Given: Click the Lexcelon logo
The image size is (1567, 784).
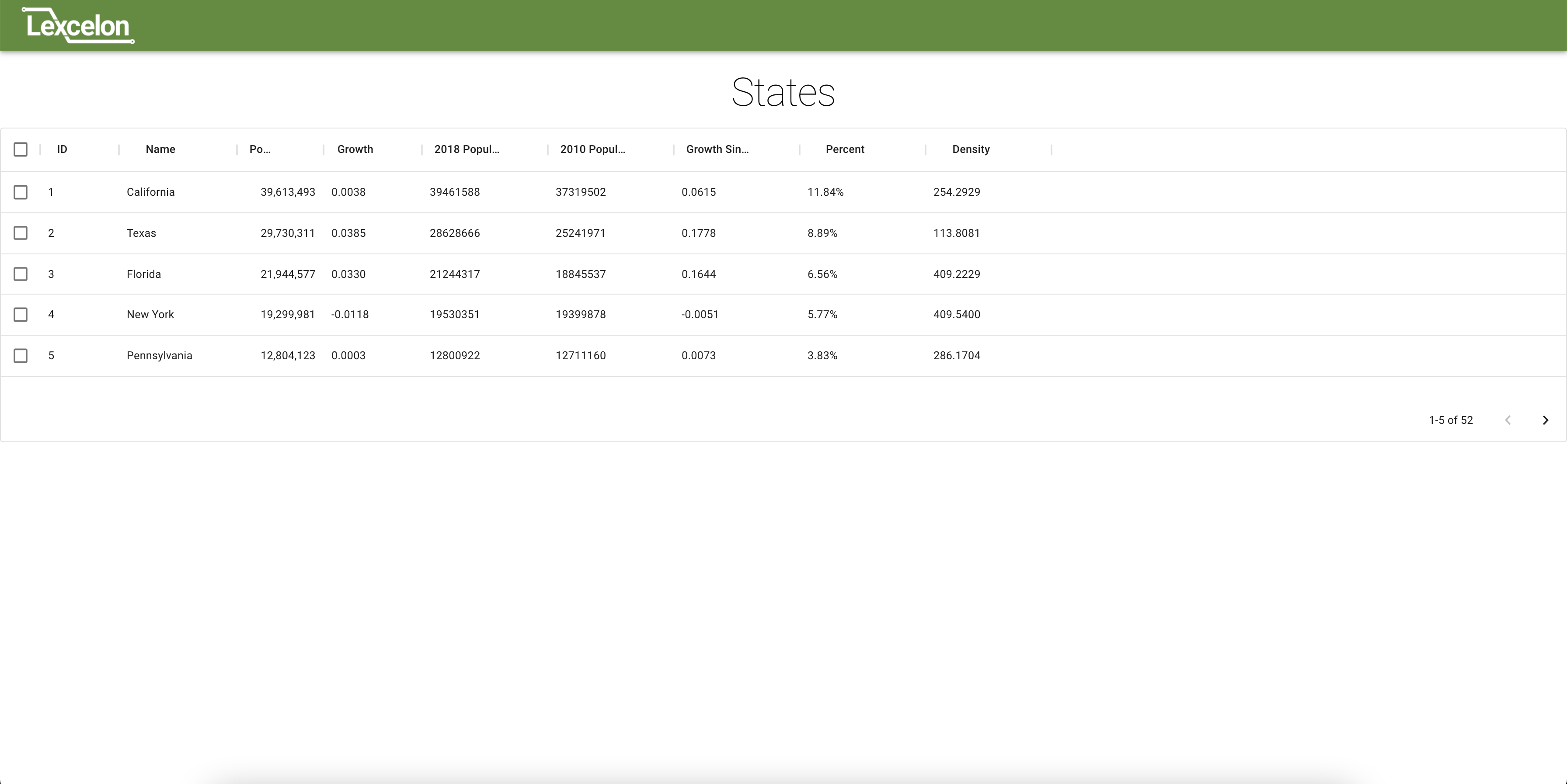Looking at the screenshot, I should coord(78,25).
